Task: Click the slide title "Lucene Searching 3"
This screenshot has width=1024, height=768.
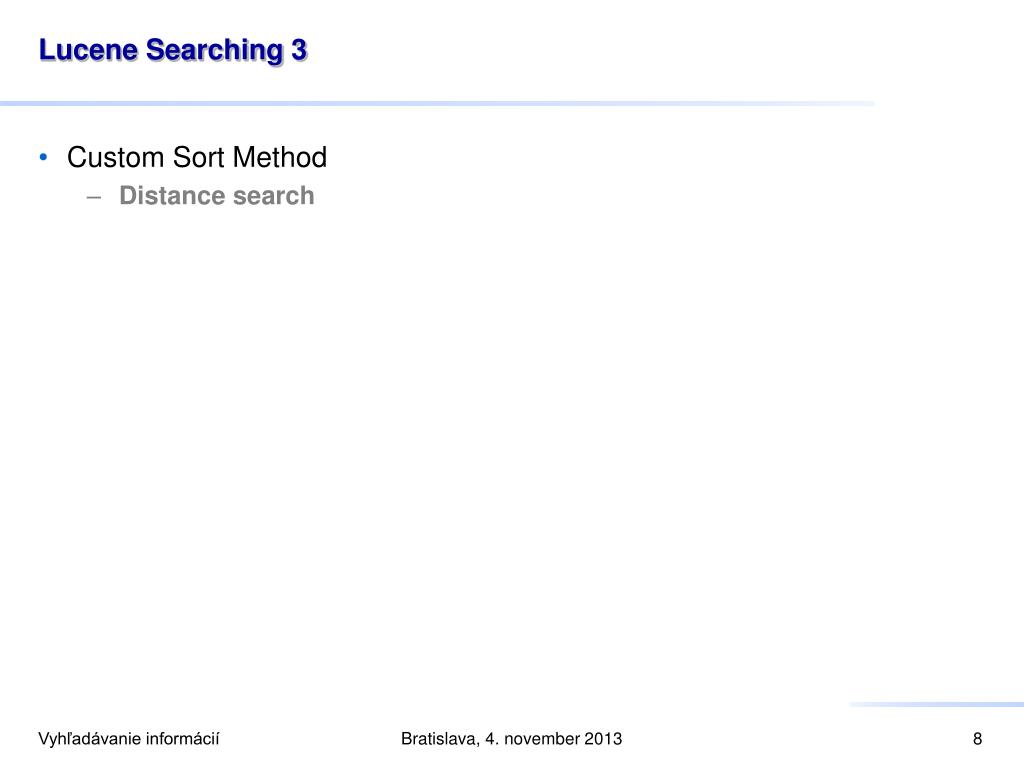Action: (173, 51)
